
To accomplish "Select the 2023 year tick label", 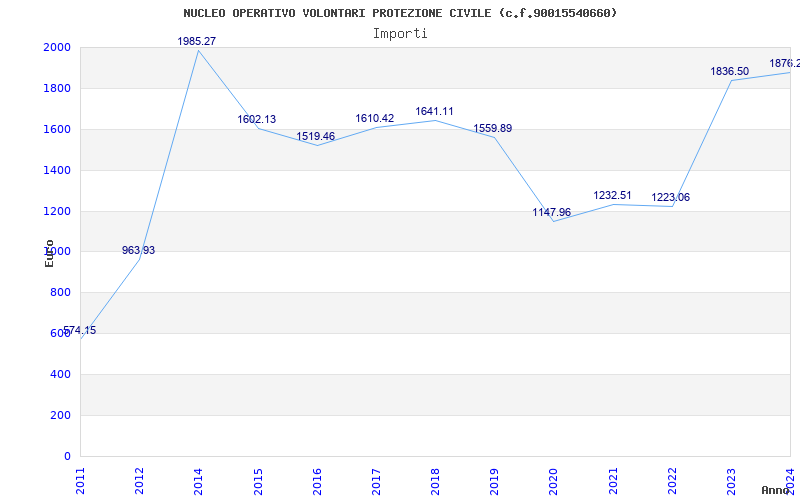I will [731, 481].
